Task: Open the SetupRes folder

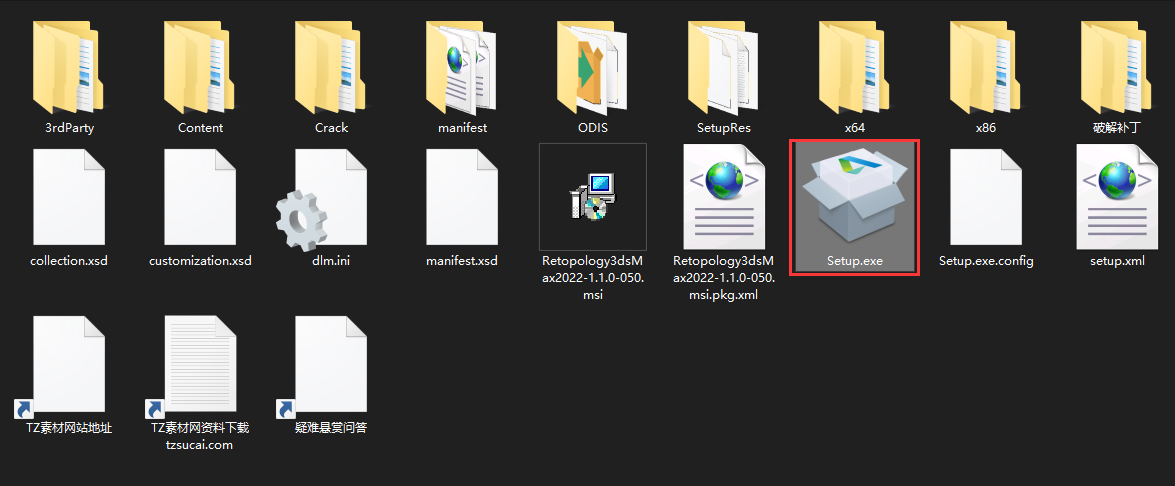Action: pos(723,68)
